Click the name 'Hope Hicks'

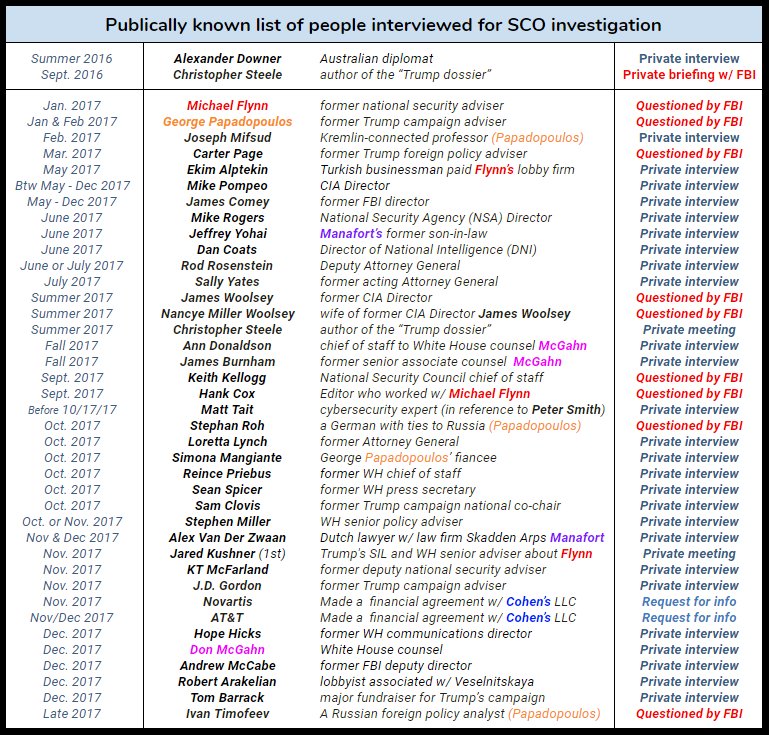click(x=228, y=634)
